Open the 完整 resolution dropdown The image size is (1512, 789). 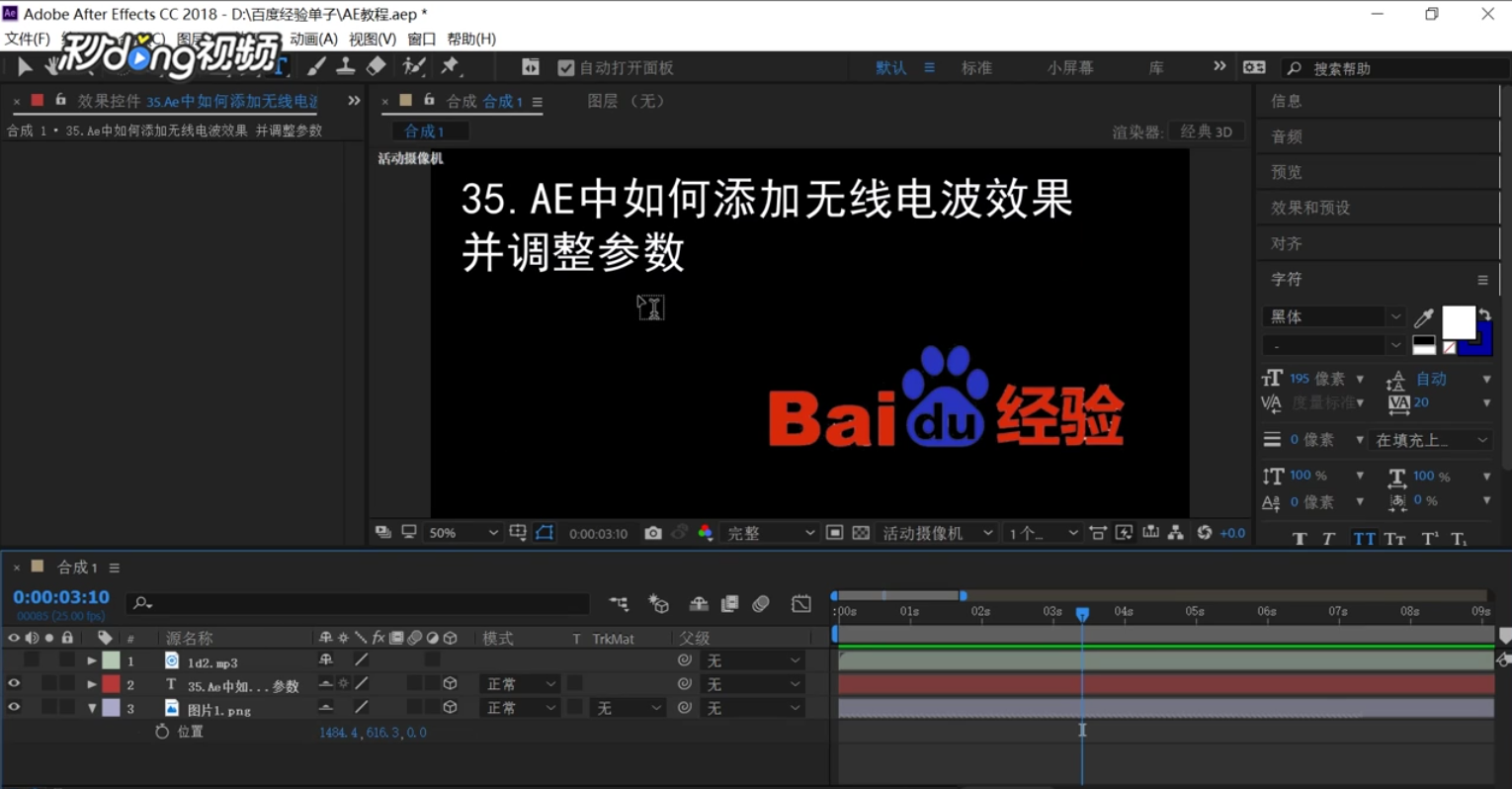click(x=769, y=533)
